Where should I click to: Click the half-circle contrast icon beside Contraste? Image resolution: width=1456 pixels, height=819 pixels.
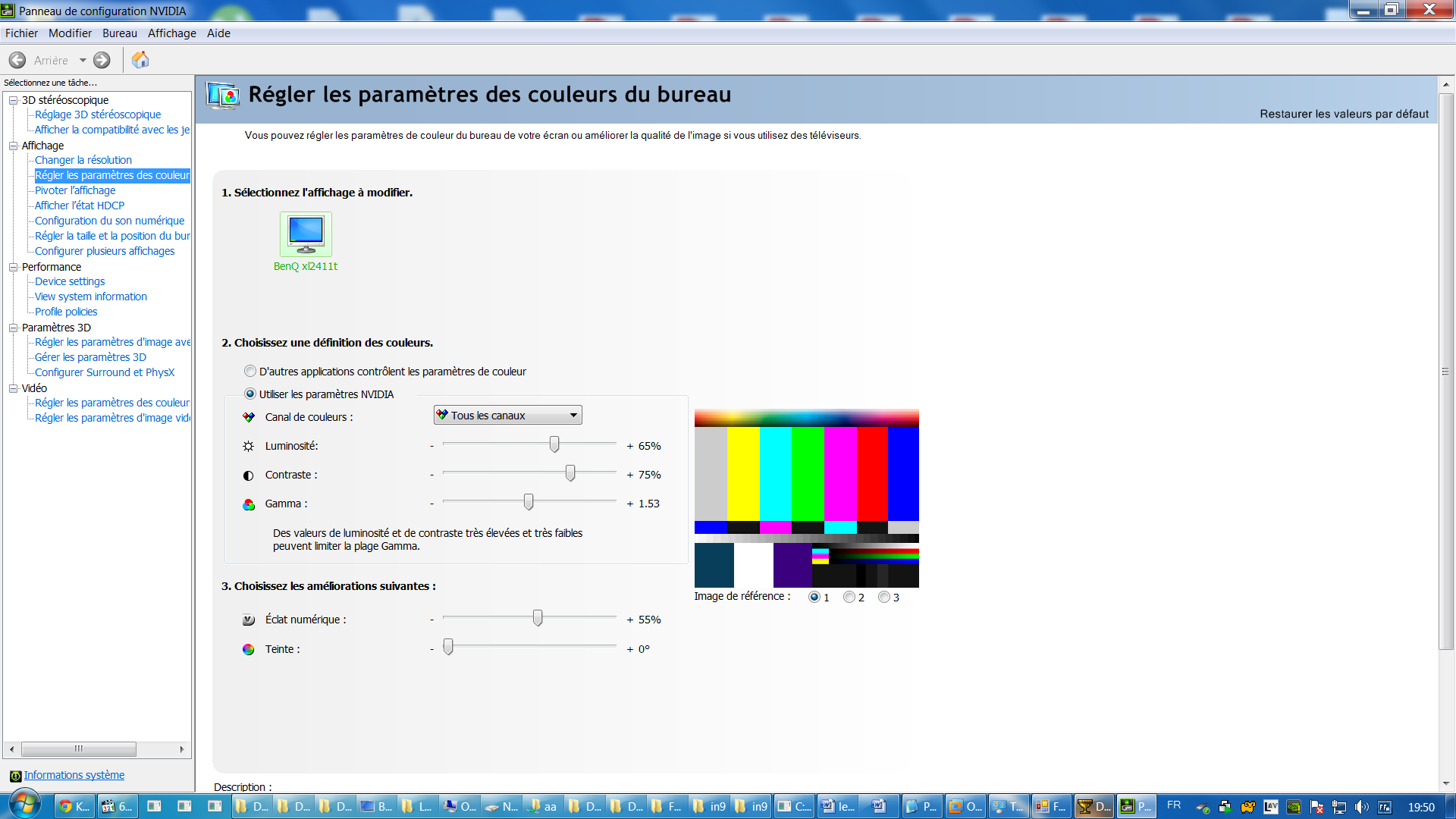pos(248,475)
